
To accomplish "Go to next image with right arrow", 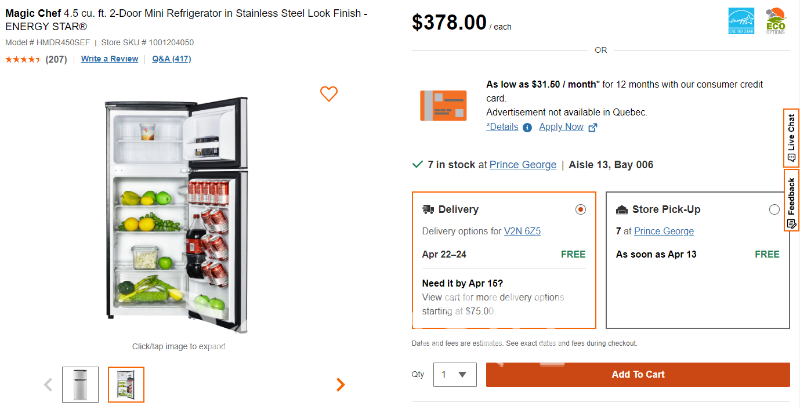I will (x=341, y=384).
